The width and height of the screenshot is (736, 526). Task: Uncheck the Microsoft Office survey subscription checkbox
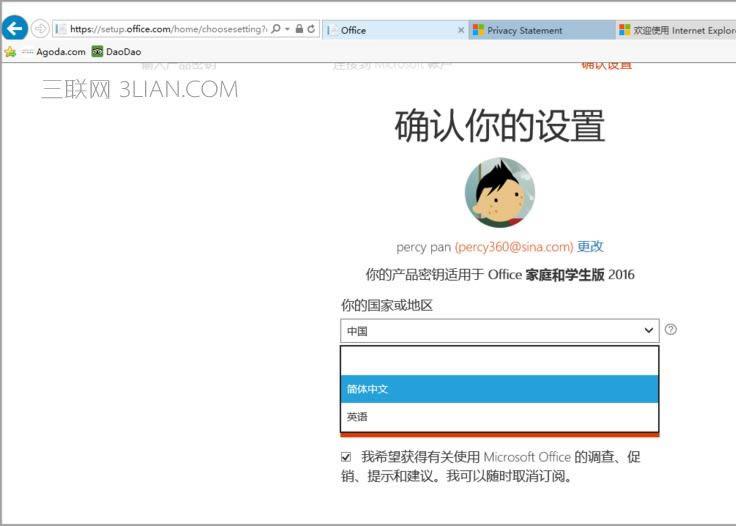click(x=346, y=457)
